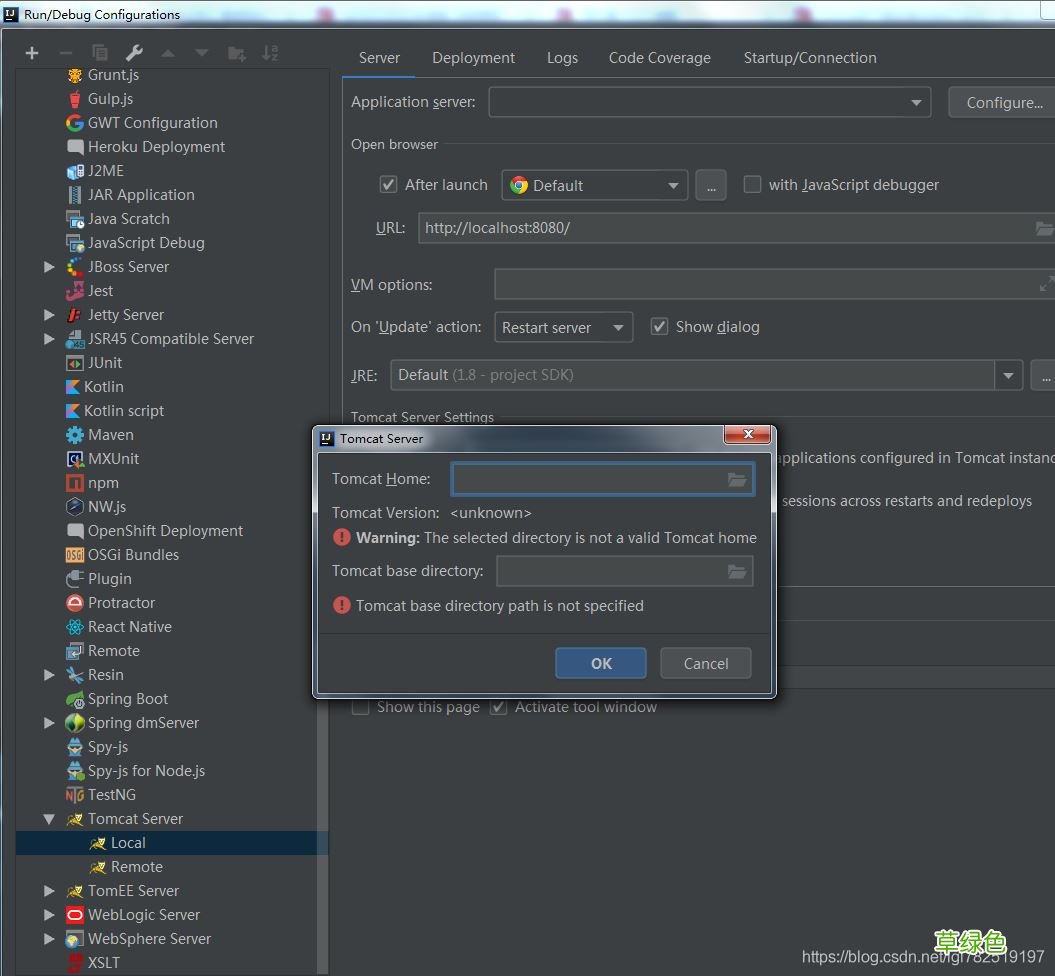The image size is (1055, 976).
Task: Enable the with JavaScript debugger checkbox
Action: point(753,185)
